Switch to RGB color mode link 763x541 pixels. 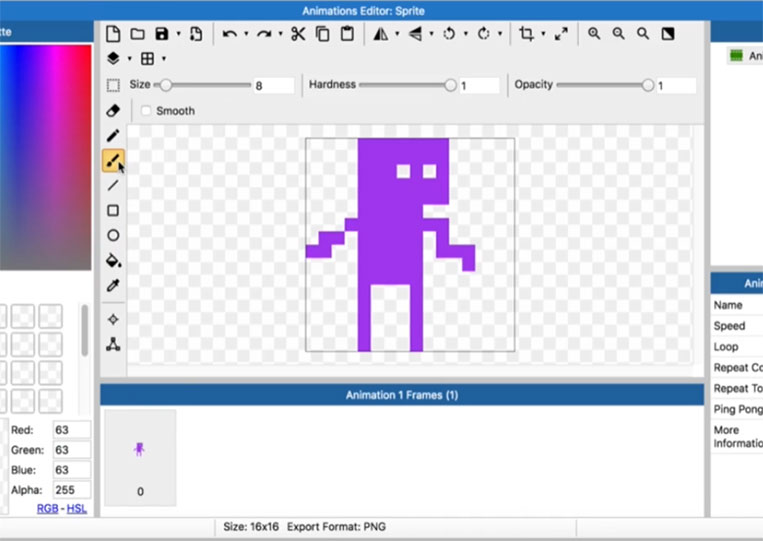pos(47,508)
